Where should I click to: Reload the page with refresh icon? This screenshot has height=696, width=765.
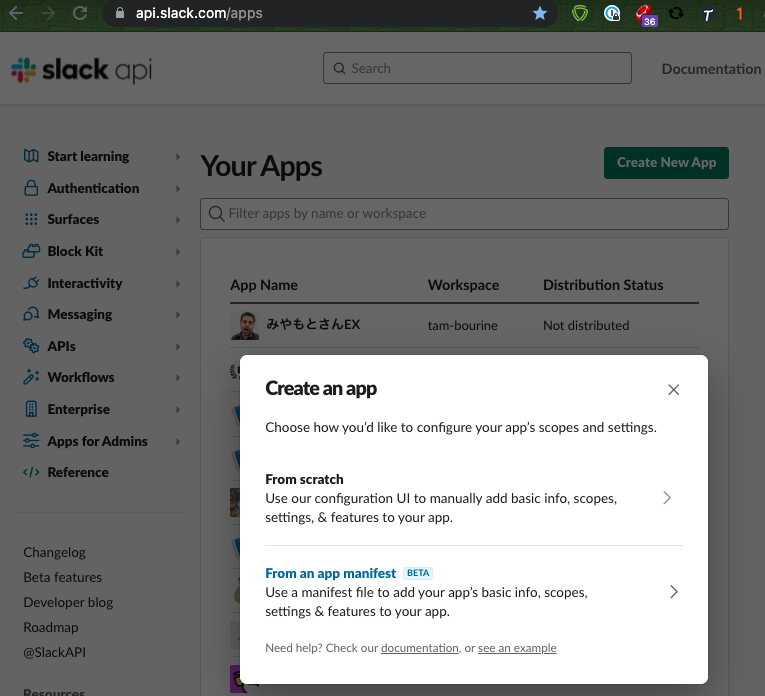click(80, 13)
